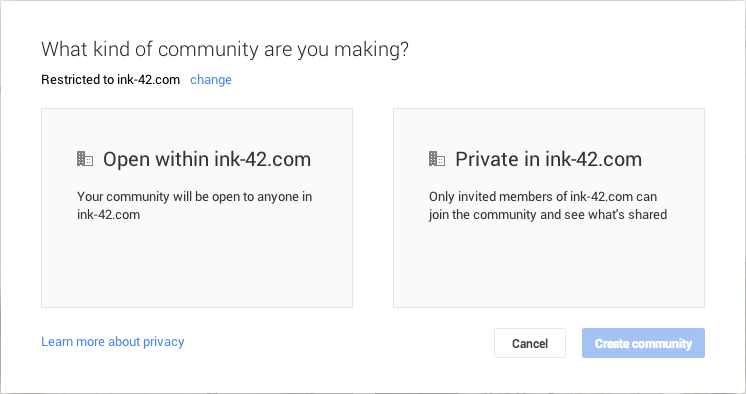The width and height of the screenshot is (746, 394).
Task: Click the empty lower area of the Private card
Action: (x=549, y=266)
